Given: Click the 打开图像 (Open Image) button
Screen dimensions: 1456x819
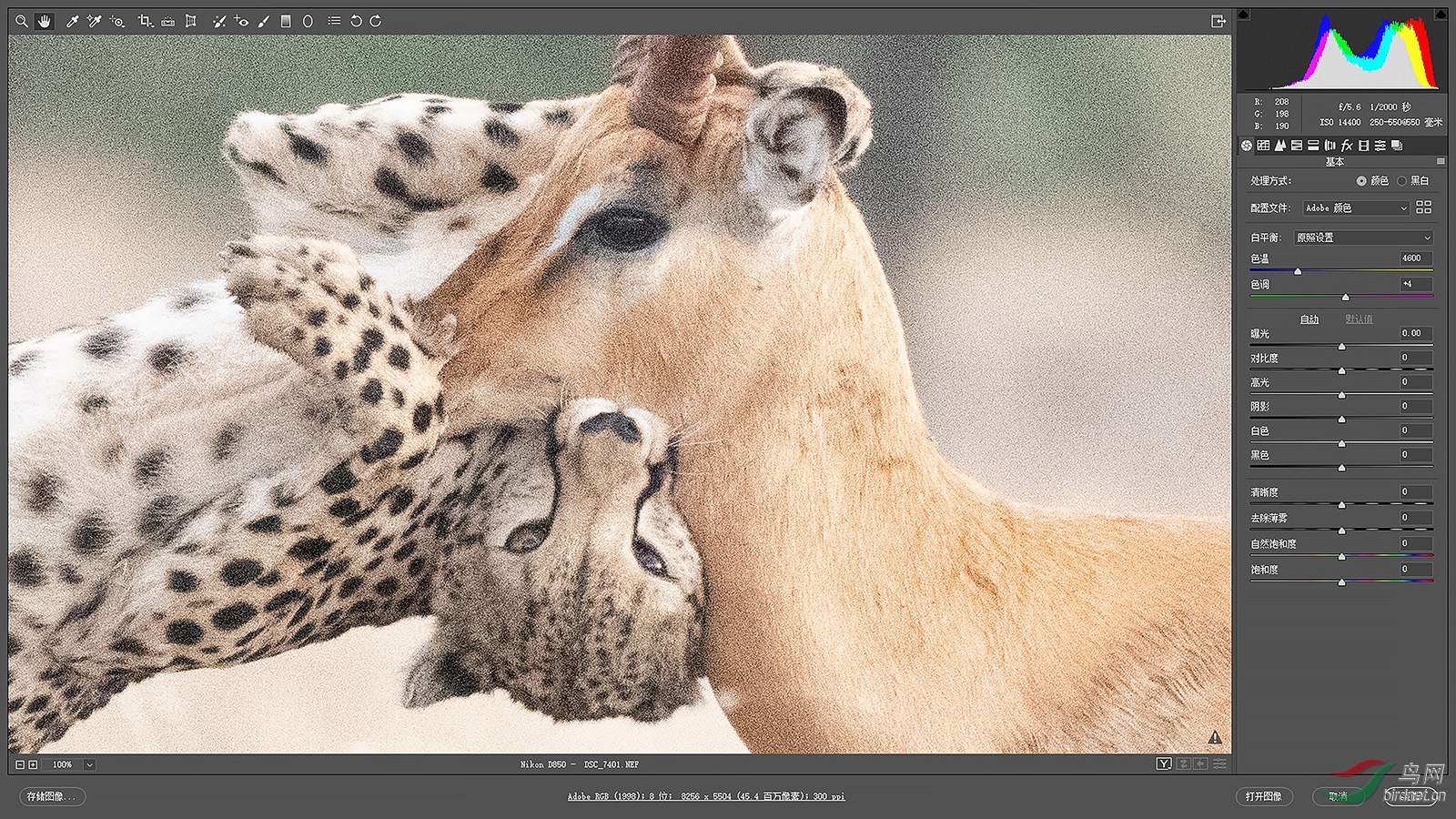Looking at the screenshot, I should tap(1263, 796).
